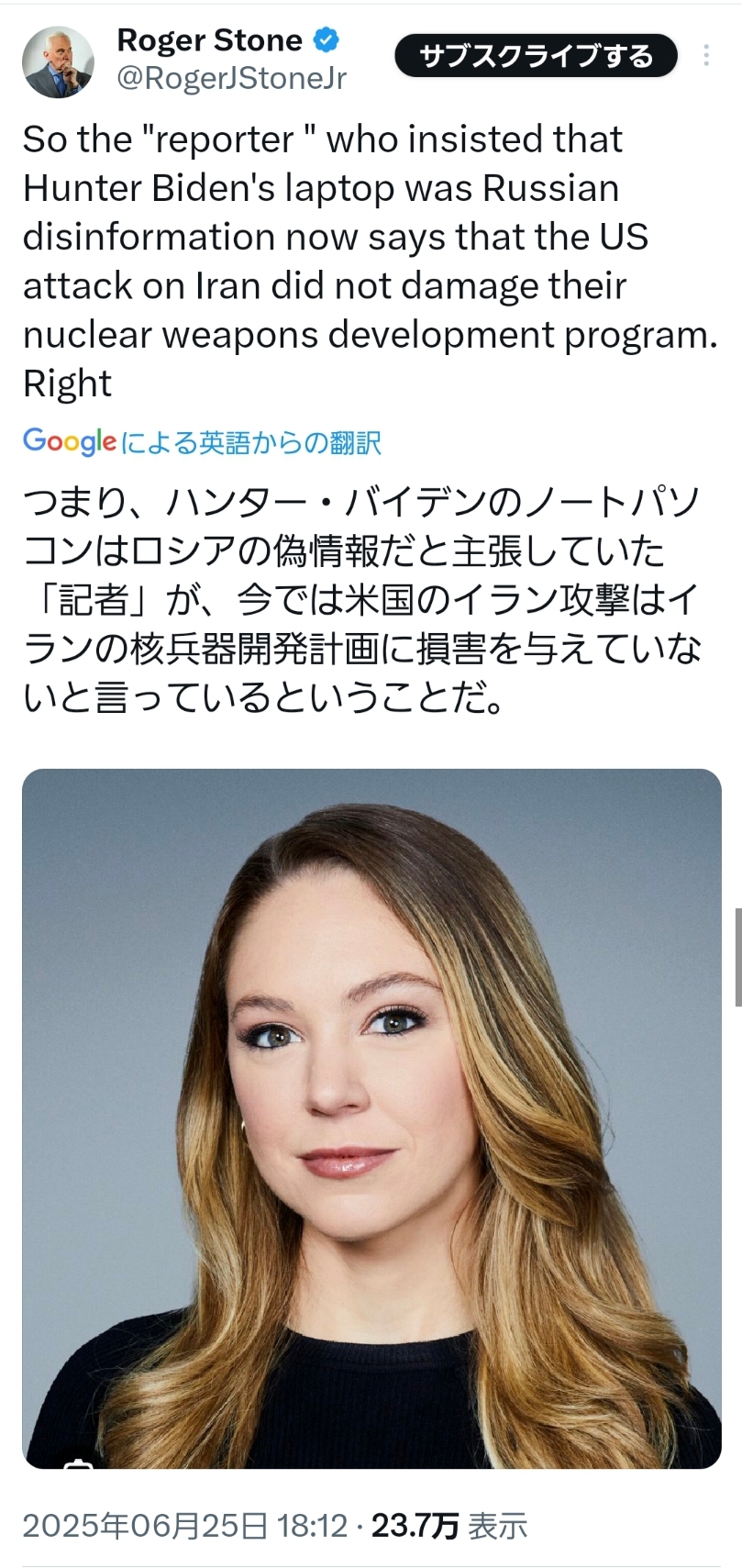
Task: Open the @RogerJStoneJr handle link
Action: pos(232,79)
